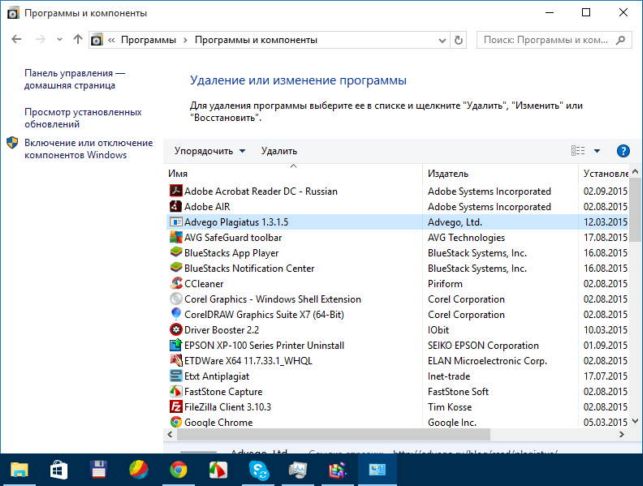
Task: Click the search magnifier icon
Action: tap(621, 40)
